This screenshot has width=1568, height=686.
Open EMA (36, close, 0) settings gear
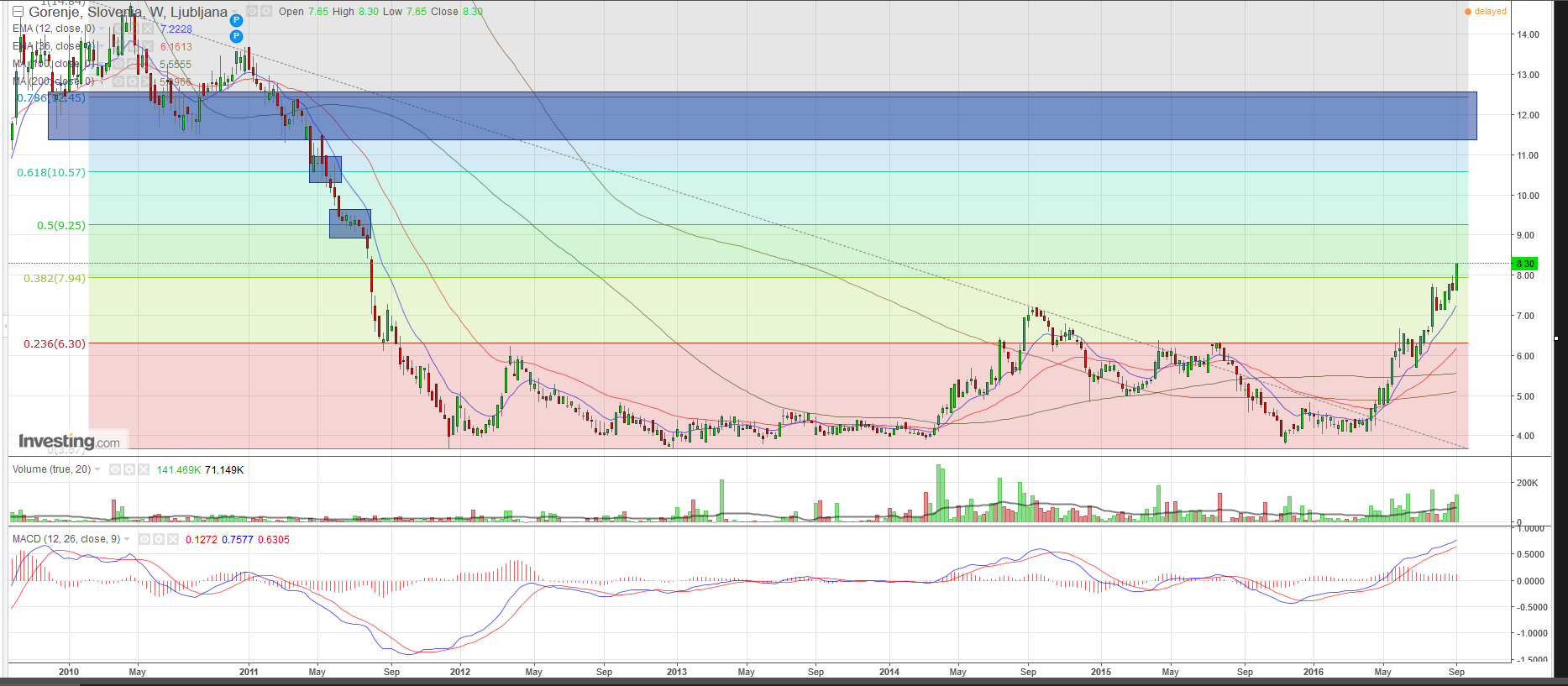coord(133,46)
